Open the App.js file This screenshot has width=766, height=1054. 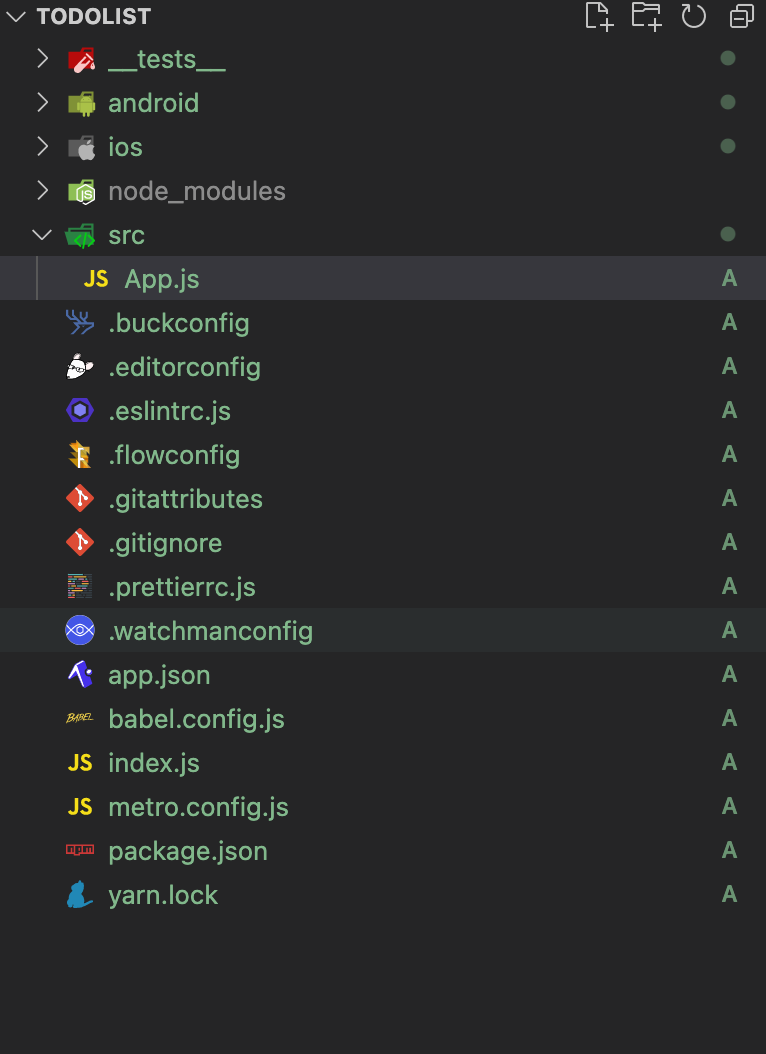[161, 279]
